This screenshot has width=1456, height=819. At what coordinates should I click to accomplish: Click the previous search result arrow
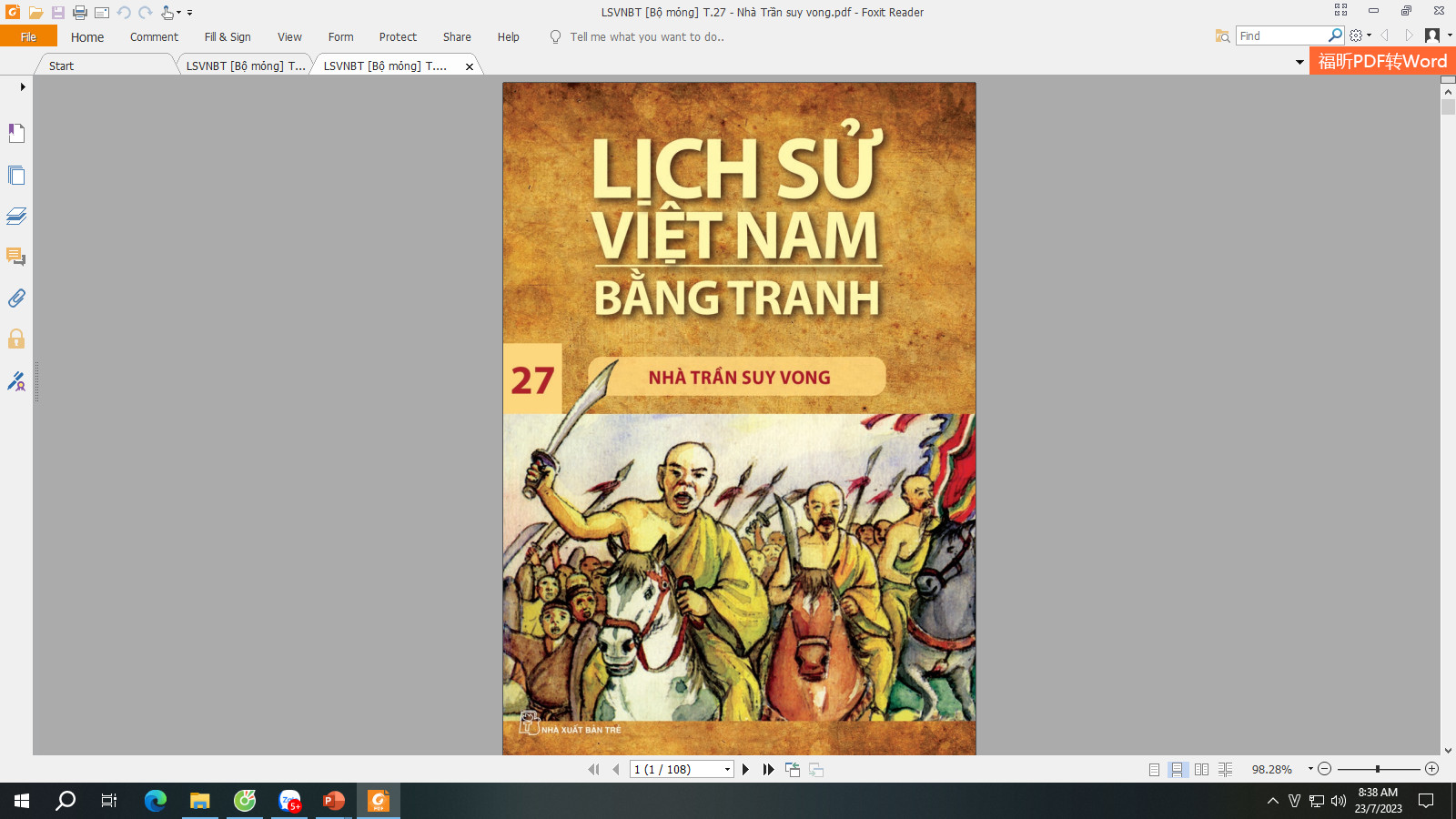click(x=1384, y=35)
